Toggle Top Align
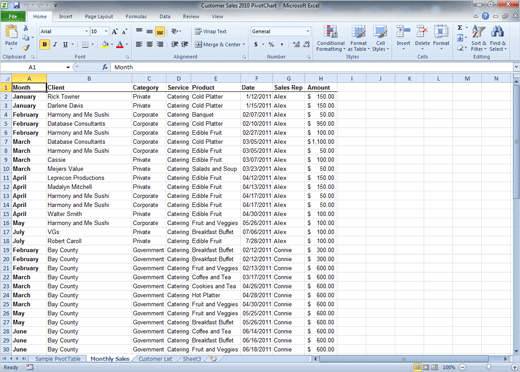520x372 pixels. pos(139,31)
